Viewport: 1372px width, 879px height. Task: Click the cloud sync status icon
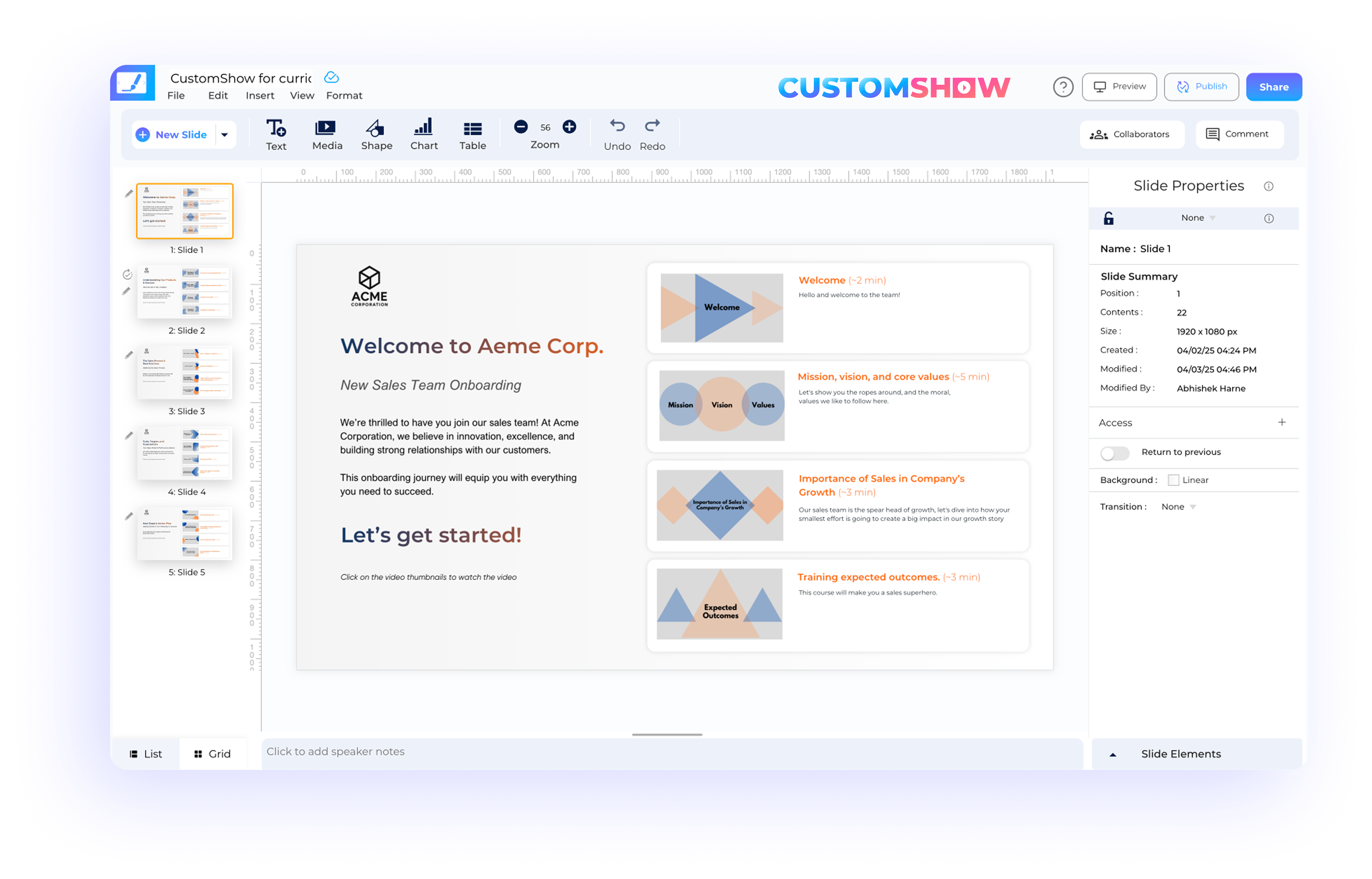pos(331,77)
